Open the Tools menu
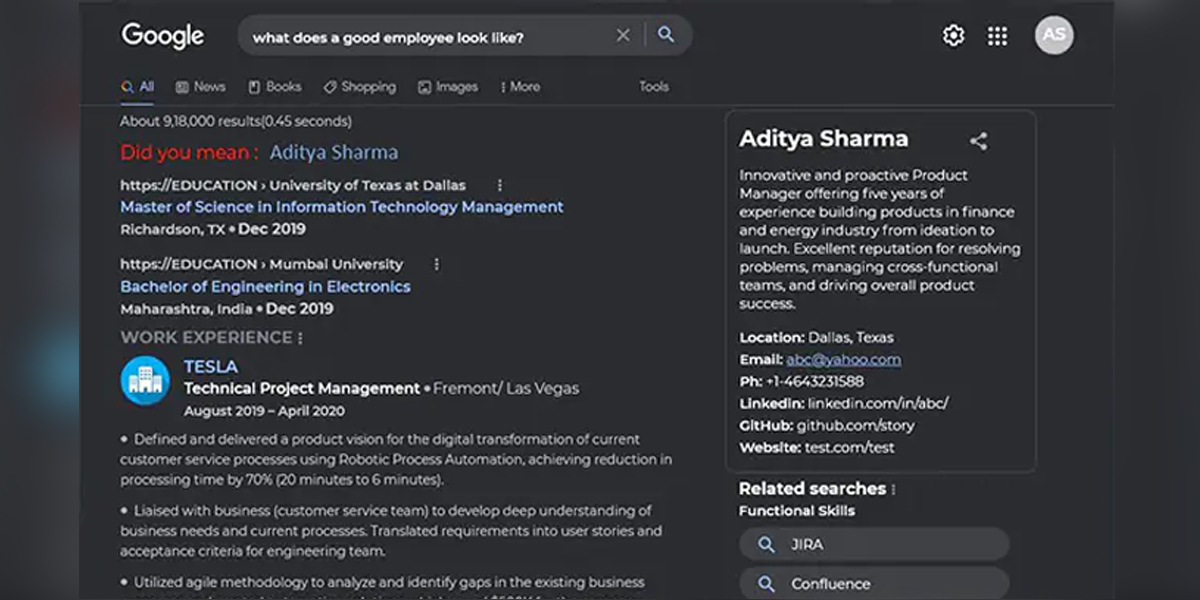Image resolution: width=1200 pixels, height=600 pixels. tap(654, 87)
